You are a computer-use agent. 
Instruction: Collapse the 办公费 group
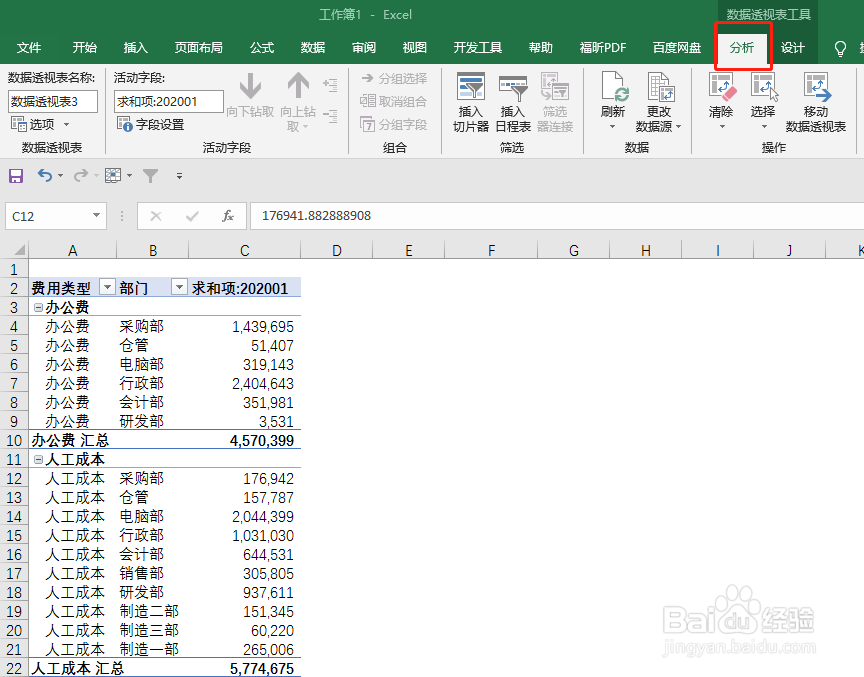(38, 307)
